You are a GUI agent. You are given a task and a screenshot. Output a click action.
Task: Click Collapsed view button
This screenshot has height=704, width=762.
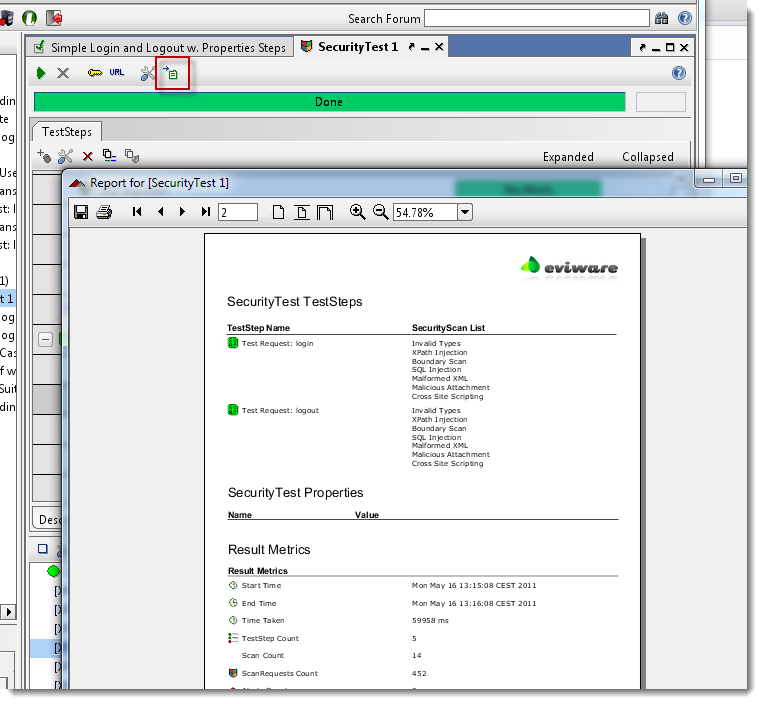click(x=648, y=157)
